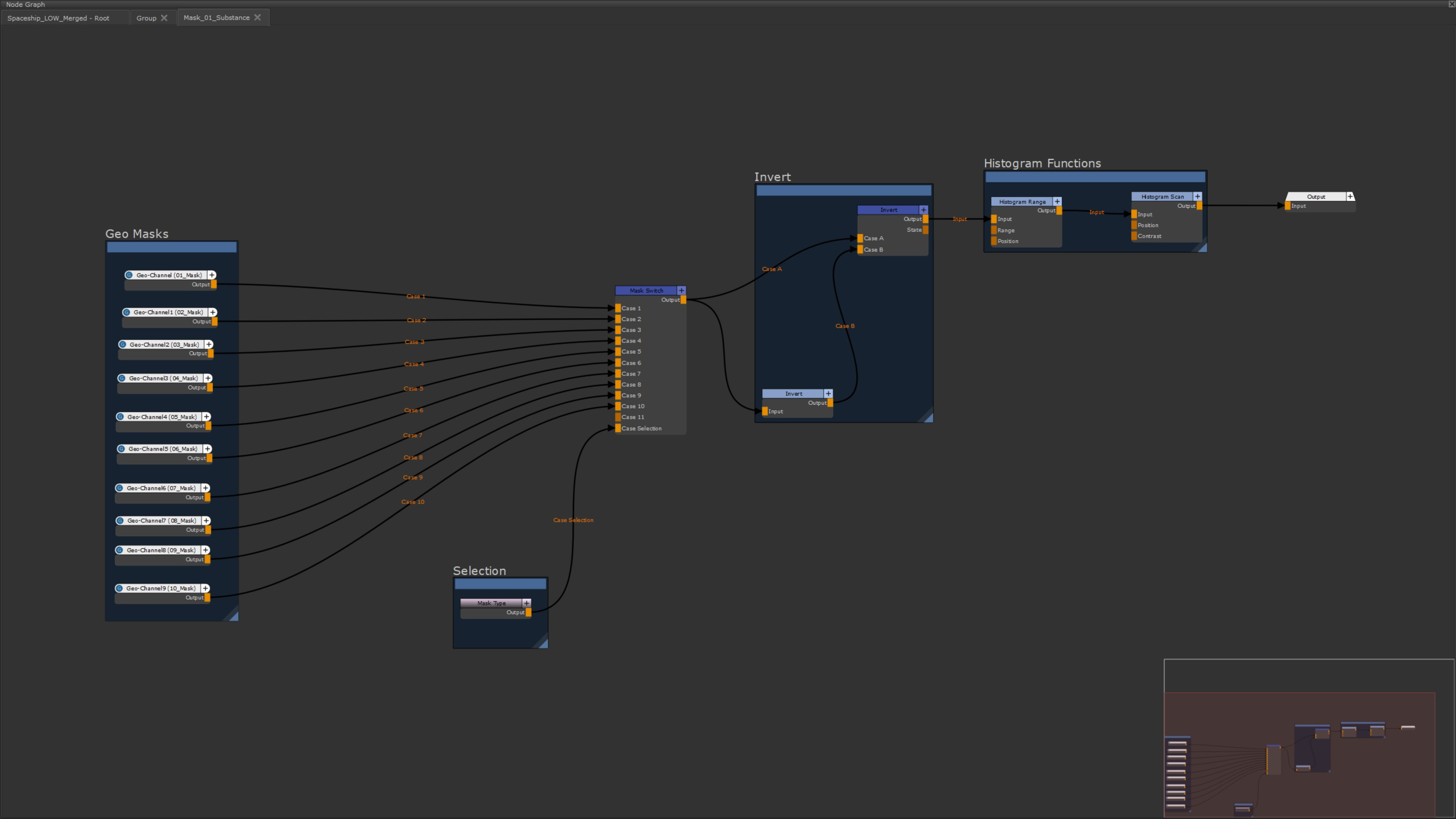The height and width of the screenshot is (819, 1456).
Task: Click the Input port on Output node
Action: (x=1288, y=206)
